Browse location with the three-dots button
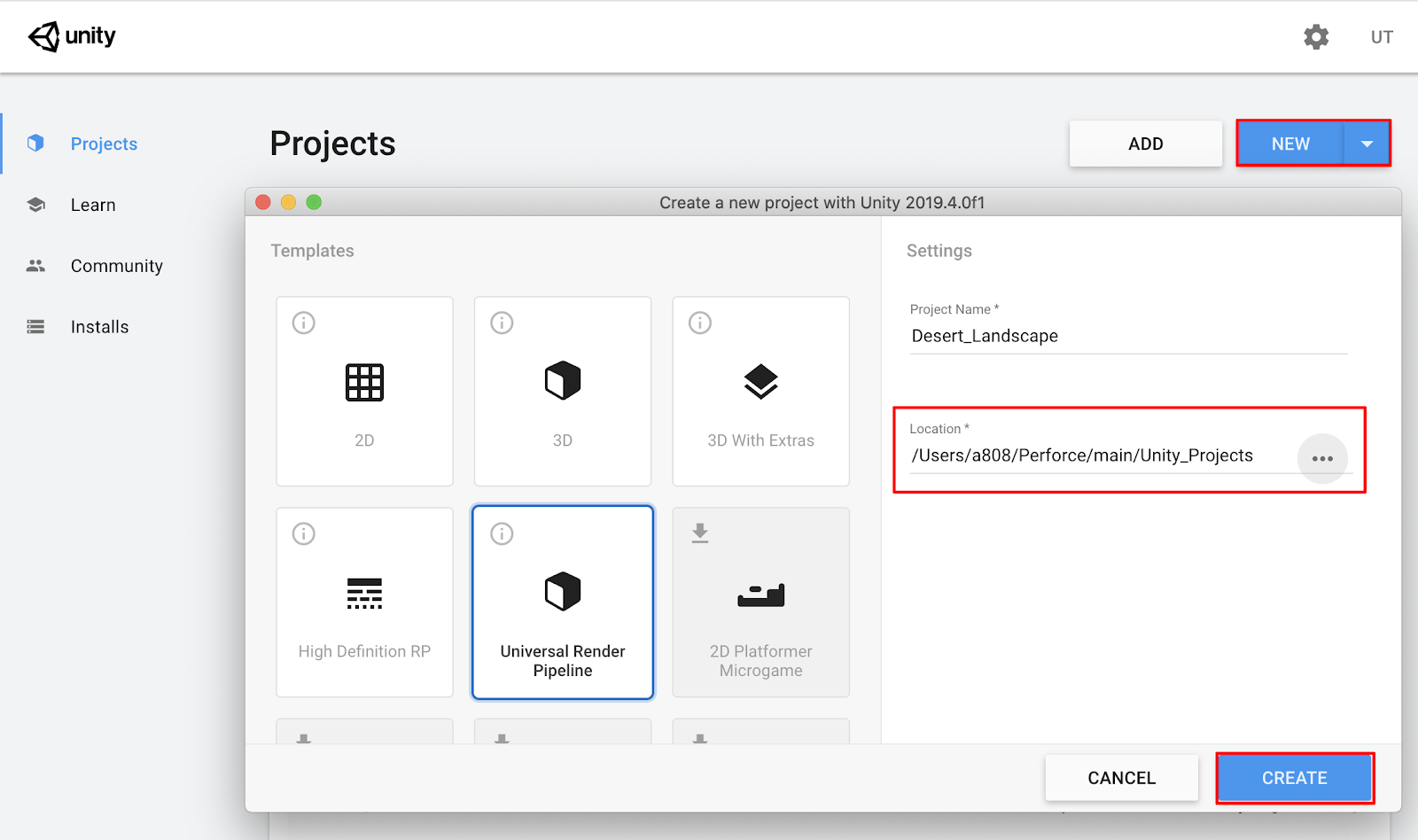This screenshot has height=840, width=1418. [x=1322, y=458]
